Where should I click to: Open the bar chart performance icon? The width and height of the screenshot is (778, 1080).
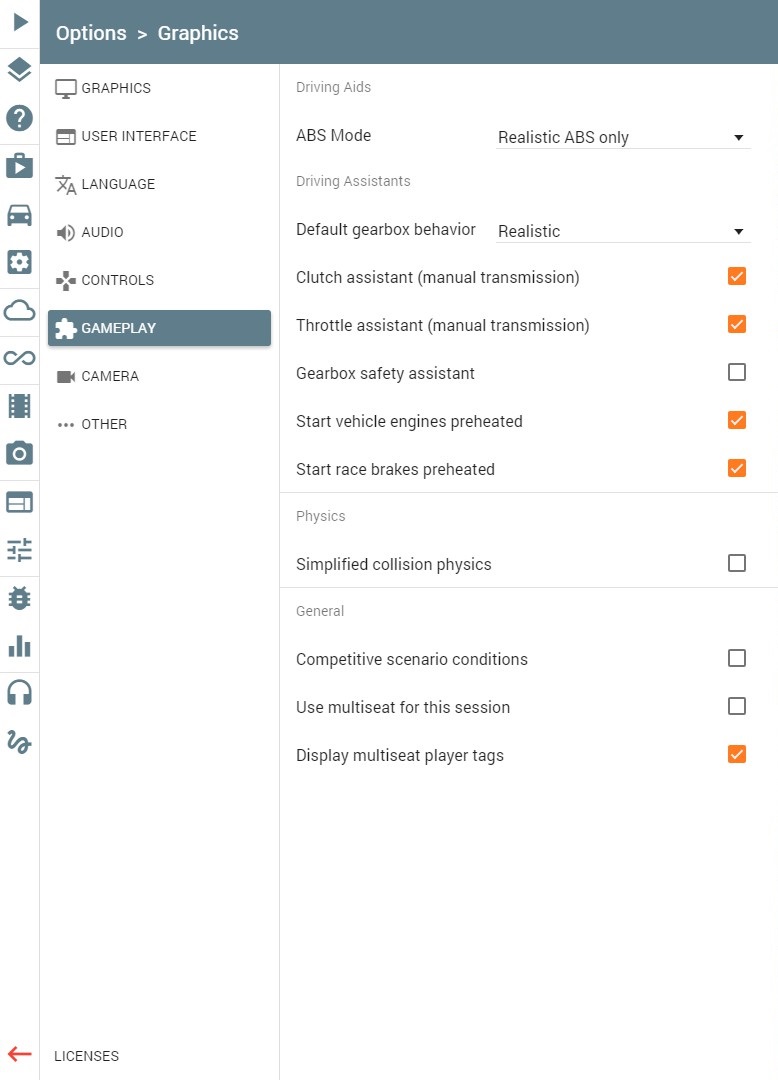pos(19,646)
